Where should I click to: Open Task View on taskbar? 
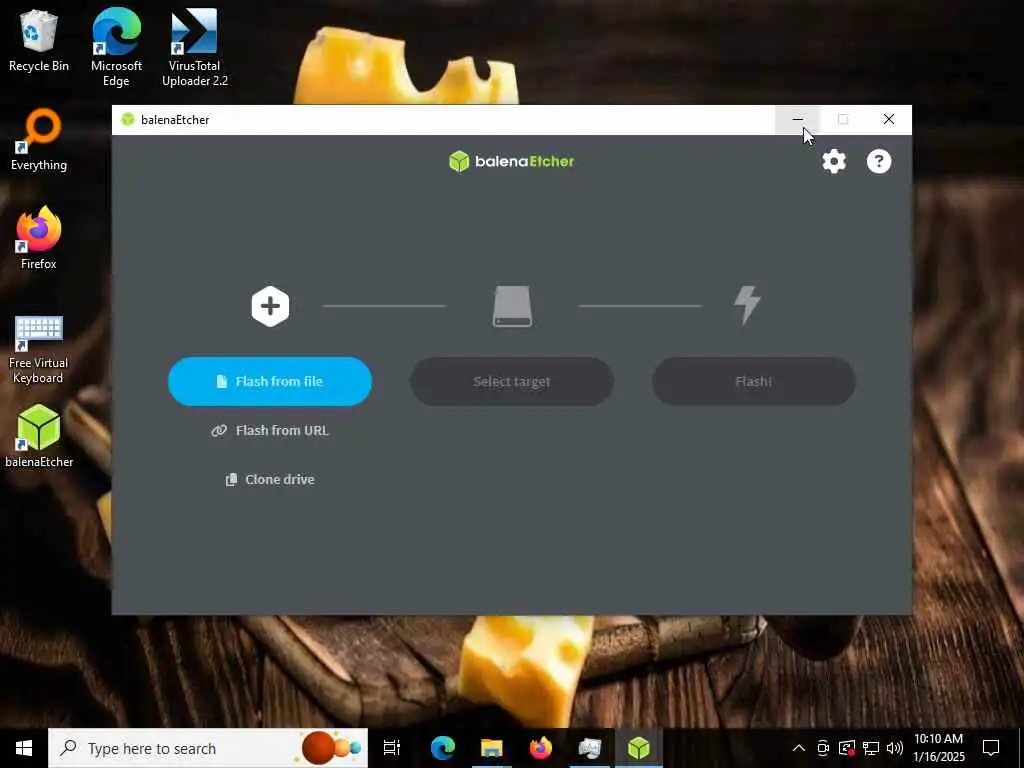coord(392,748)
